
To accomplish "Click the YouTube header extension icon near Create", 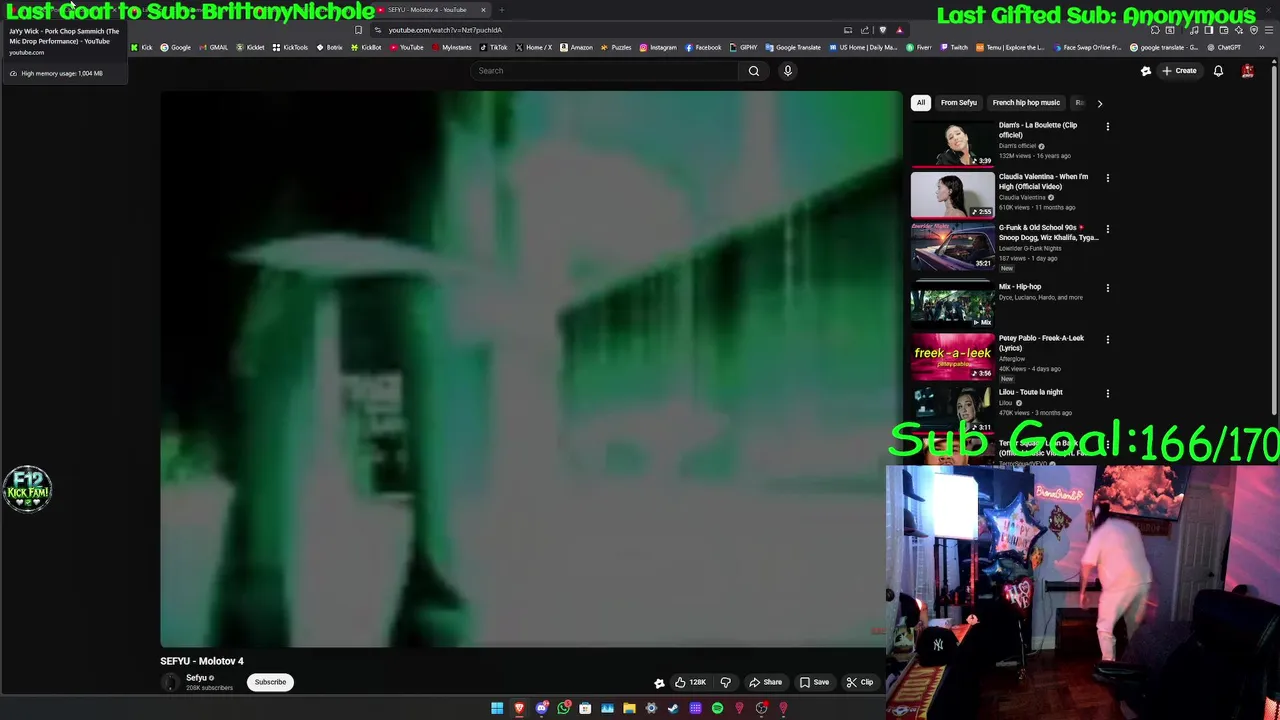I will pos(1146,71).
